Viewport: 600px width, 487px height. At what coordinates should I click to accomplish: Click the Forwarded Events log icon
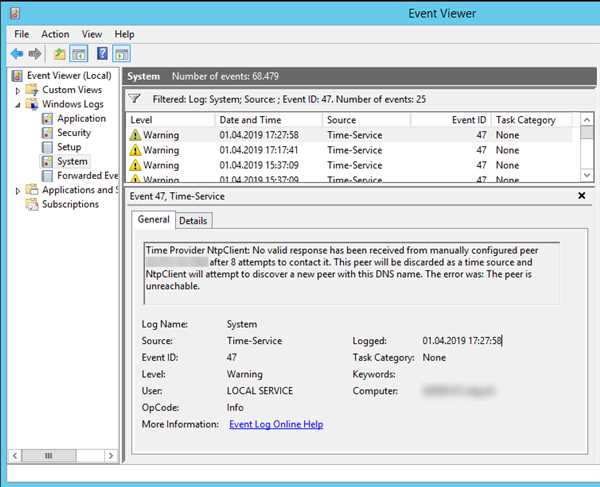coord(47,176)
